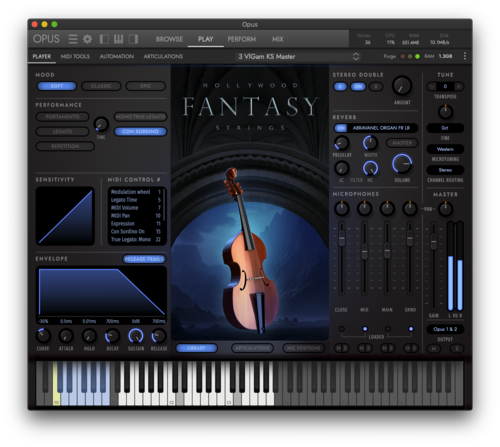Load the Close microphone
500x447 pixels.
(342, 329)
